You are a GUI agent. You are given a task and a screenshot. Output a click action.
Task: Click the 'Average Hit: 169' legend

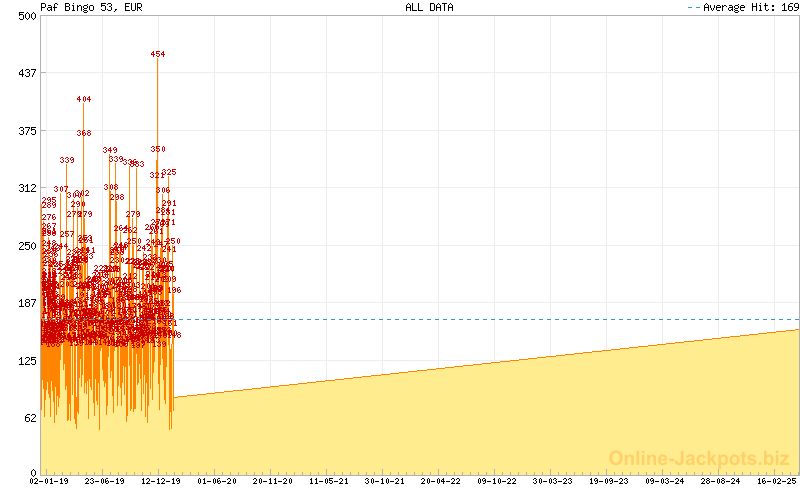740,7
